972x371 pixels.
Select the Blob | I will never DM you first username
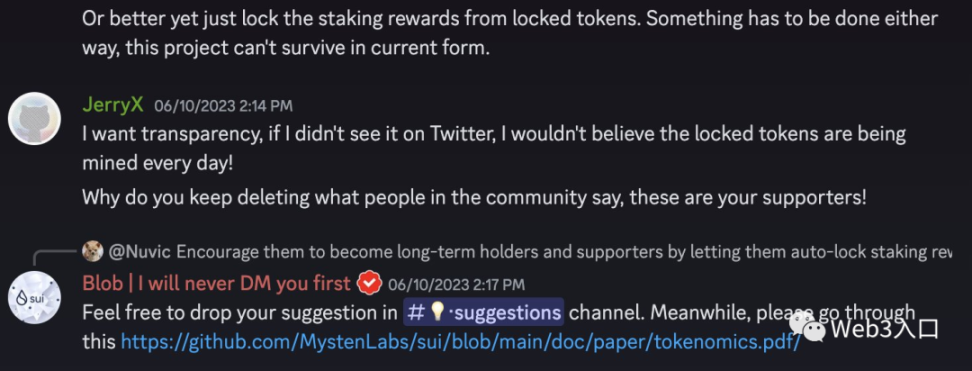coord(218,284)
